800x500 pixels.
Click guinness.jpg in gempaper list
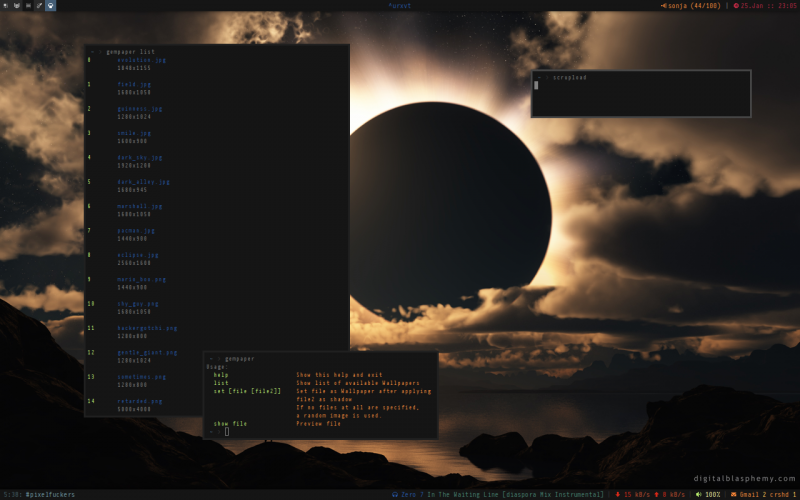coord(140,109)
